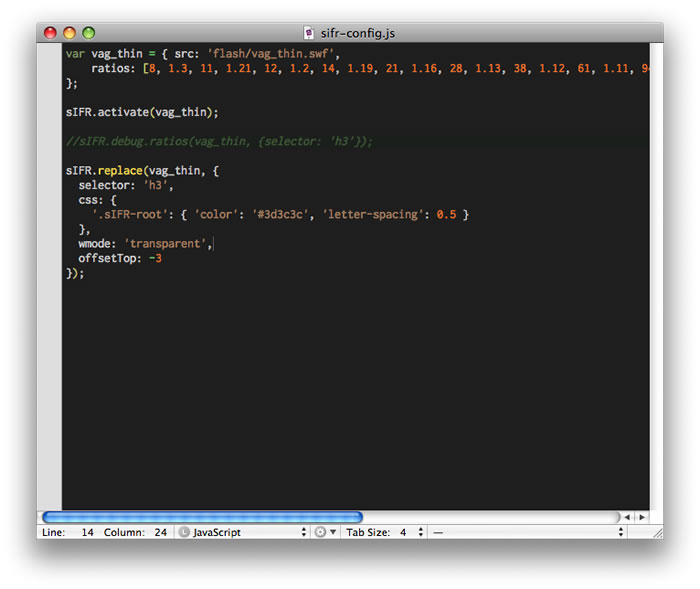Click the sifr-config.js window title
This screenshot has width=700, height=589.
click(x=358, y=33)
